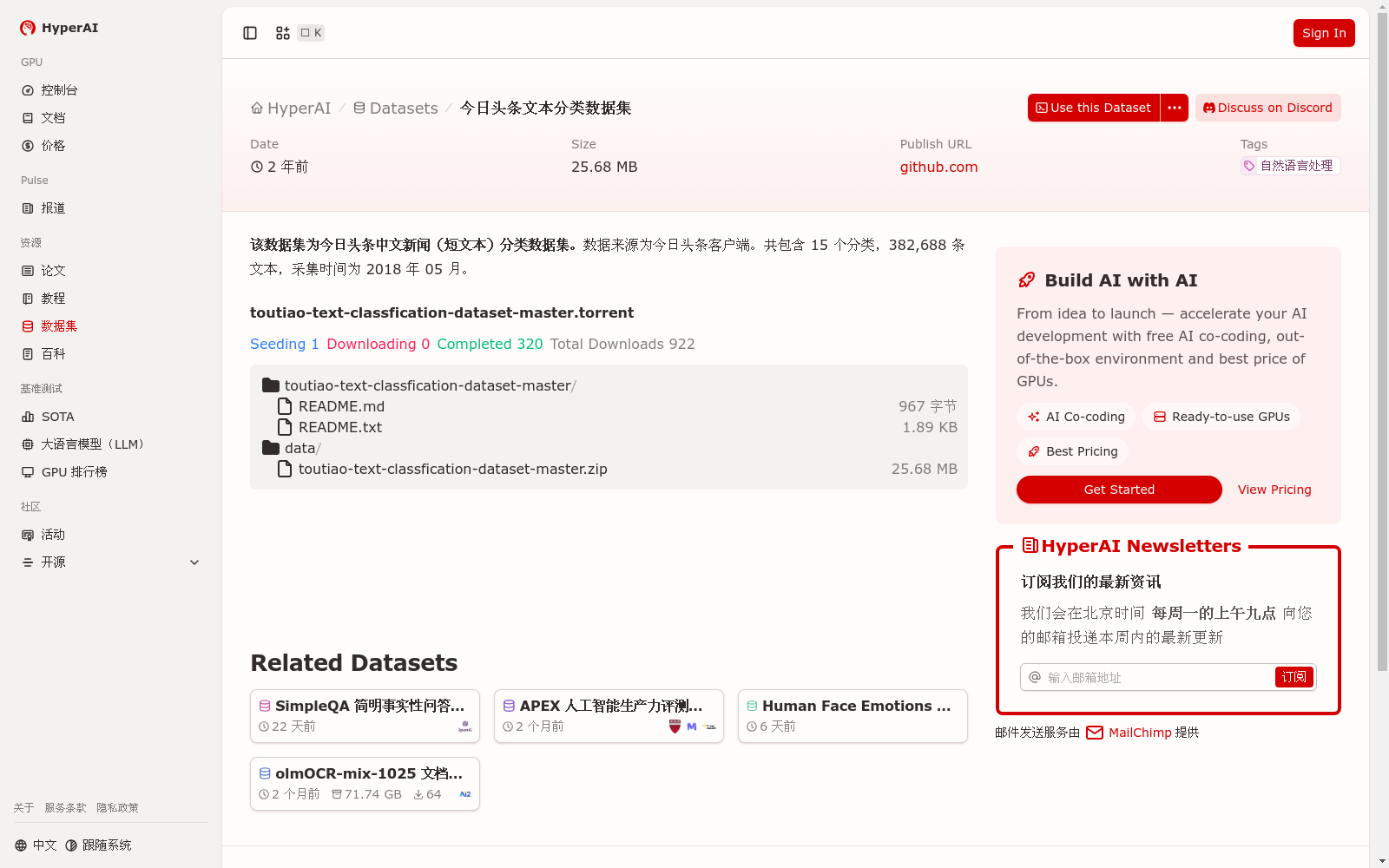The height and width of the screenshot is (868, 1389).
Task: Click the 自然语言处理 tag
Action: click(x=1291, y=166)
